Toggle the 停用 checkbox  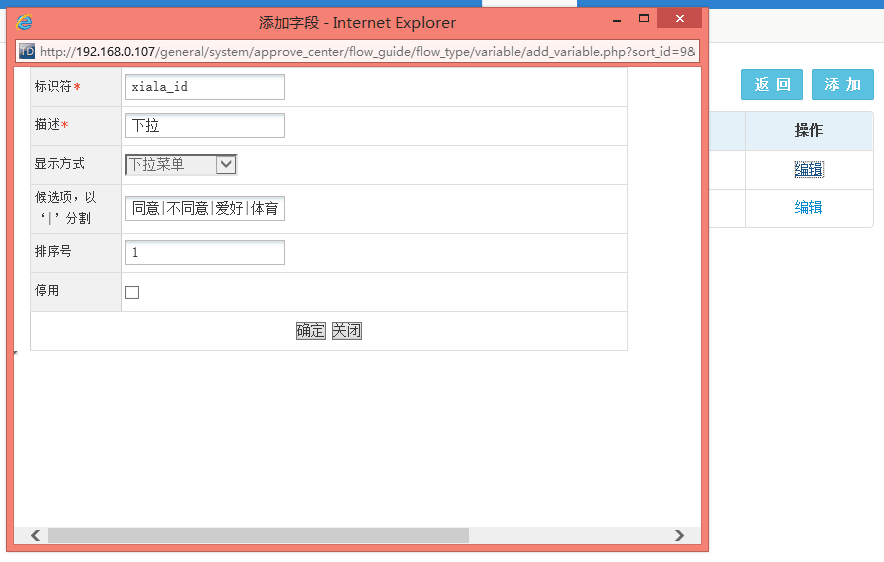tap(132, 292)
